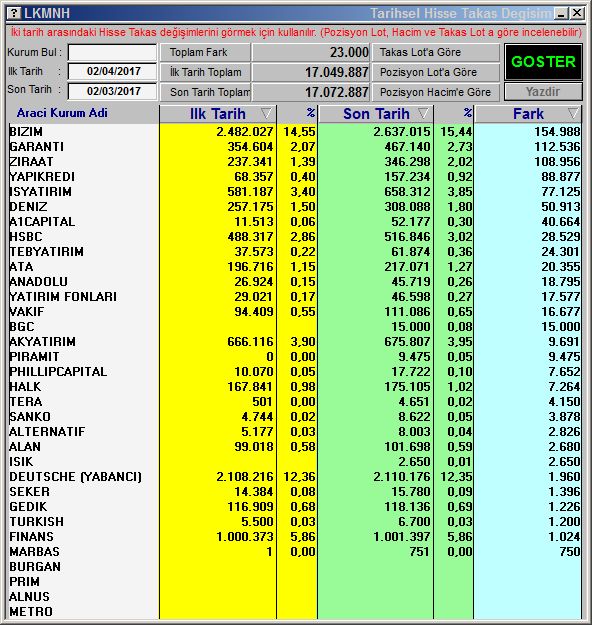Click the Toplam Fark label button

point(205,52)
